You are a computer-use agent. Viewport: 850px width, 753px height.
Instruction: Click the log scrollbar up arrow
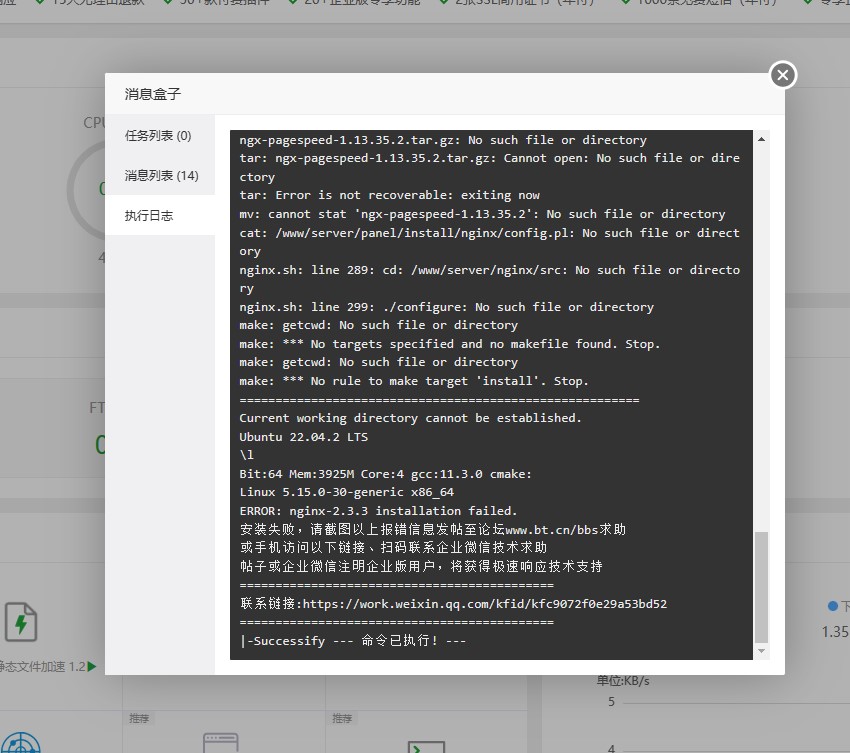[761, 139]
